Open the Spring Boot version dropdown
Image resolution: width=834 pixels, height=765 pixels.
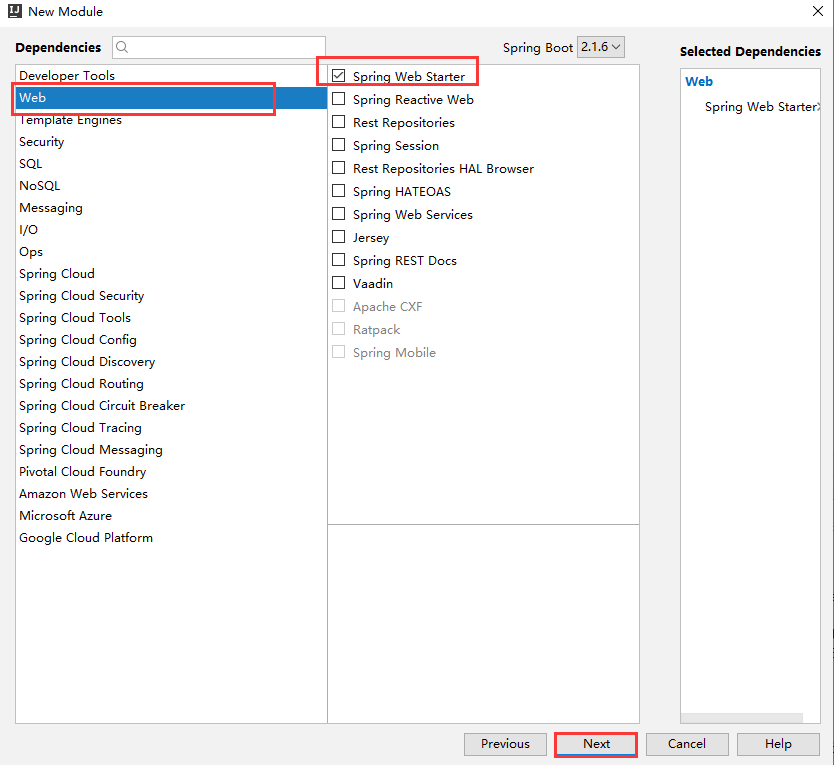tap(601, 47)
